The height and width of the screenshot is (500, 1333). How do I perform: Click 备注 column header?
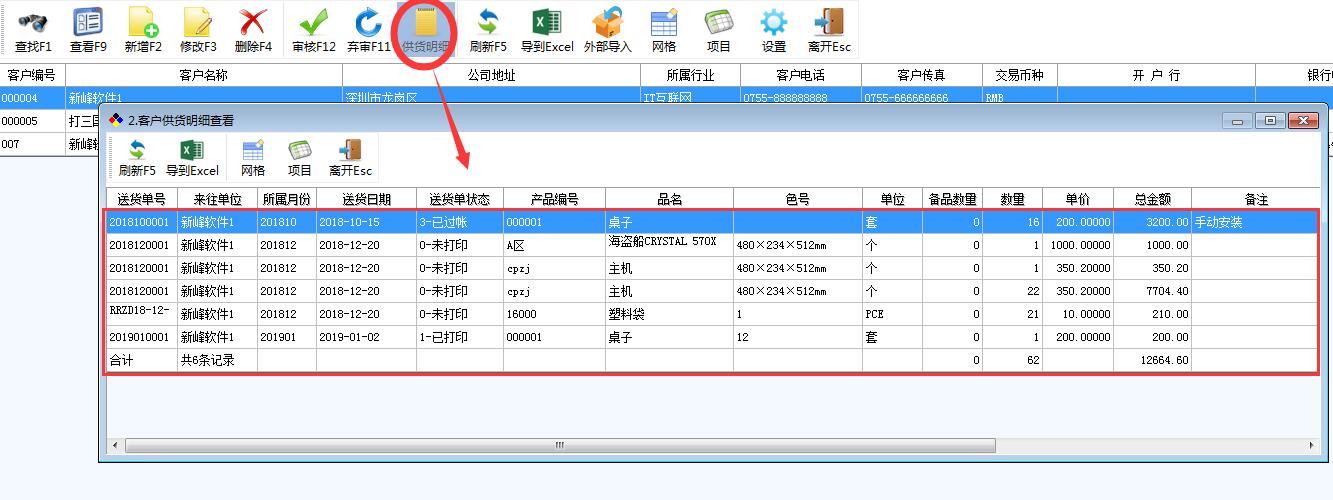click(1256, 199)
